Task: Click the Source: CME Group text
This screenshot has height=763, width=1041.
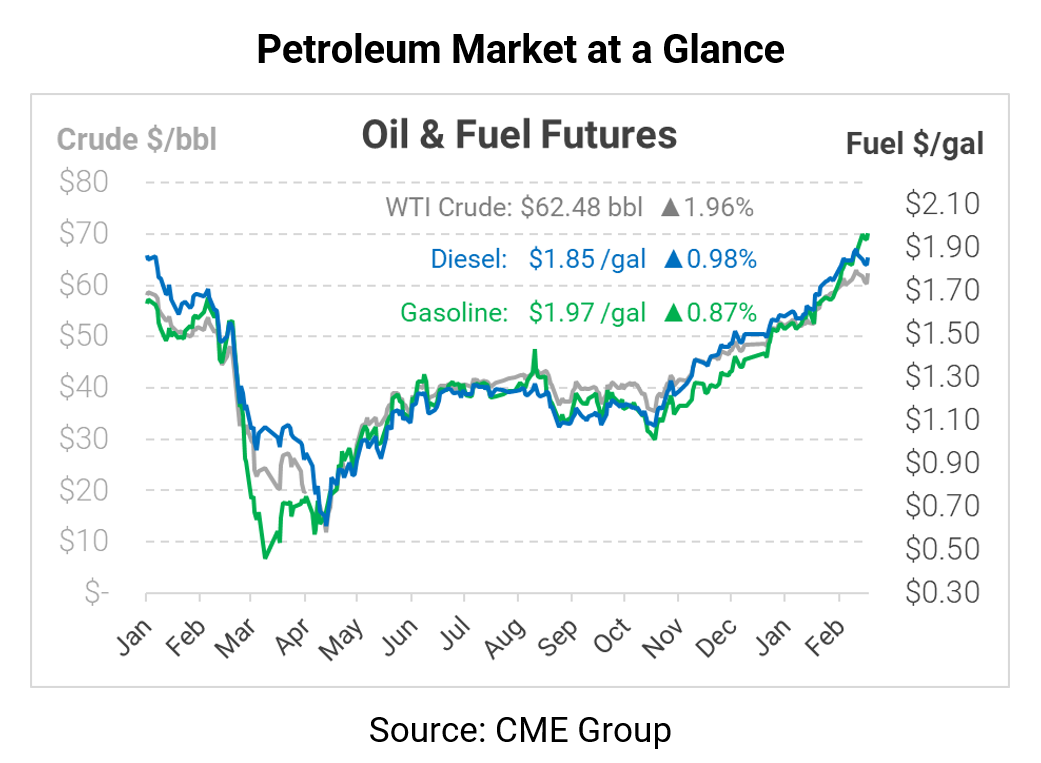Action: 520,729
